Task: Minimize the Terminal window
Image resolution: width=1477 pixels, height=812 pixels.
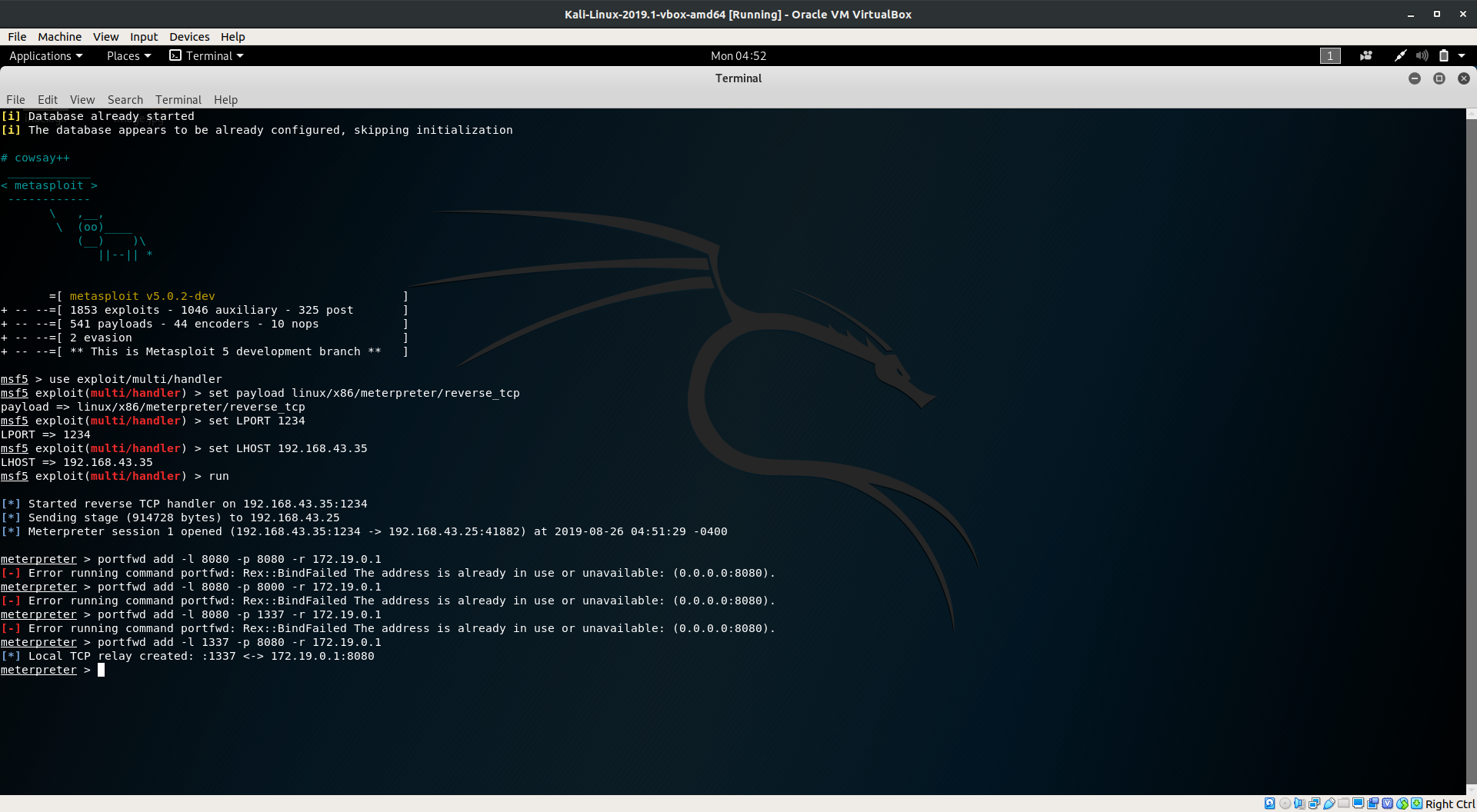Action: (1415, 78)
